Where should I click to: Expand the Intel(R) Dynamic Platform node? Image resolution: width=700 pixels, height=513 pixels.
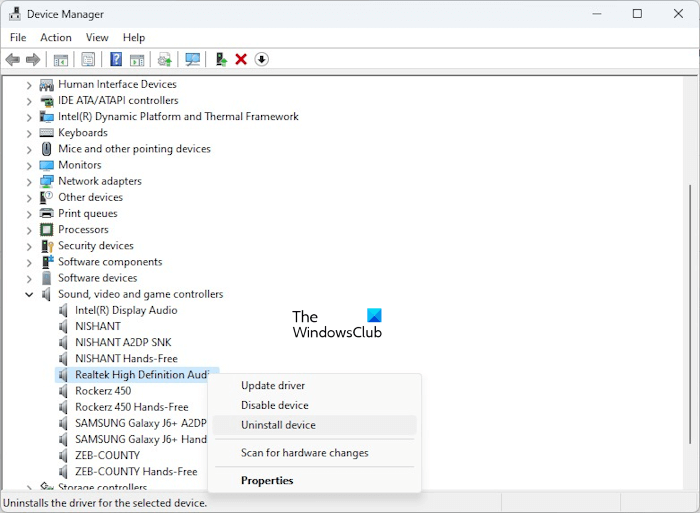point(29,117)
